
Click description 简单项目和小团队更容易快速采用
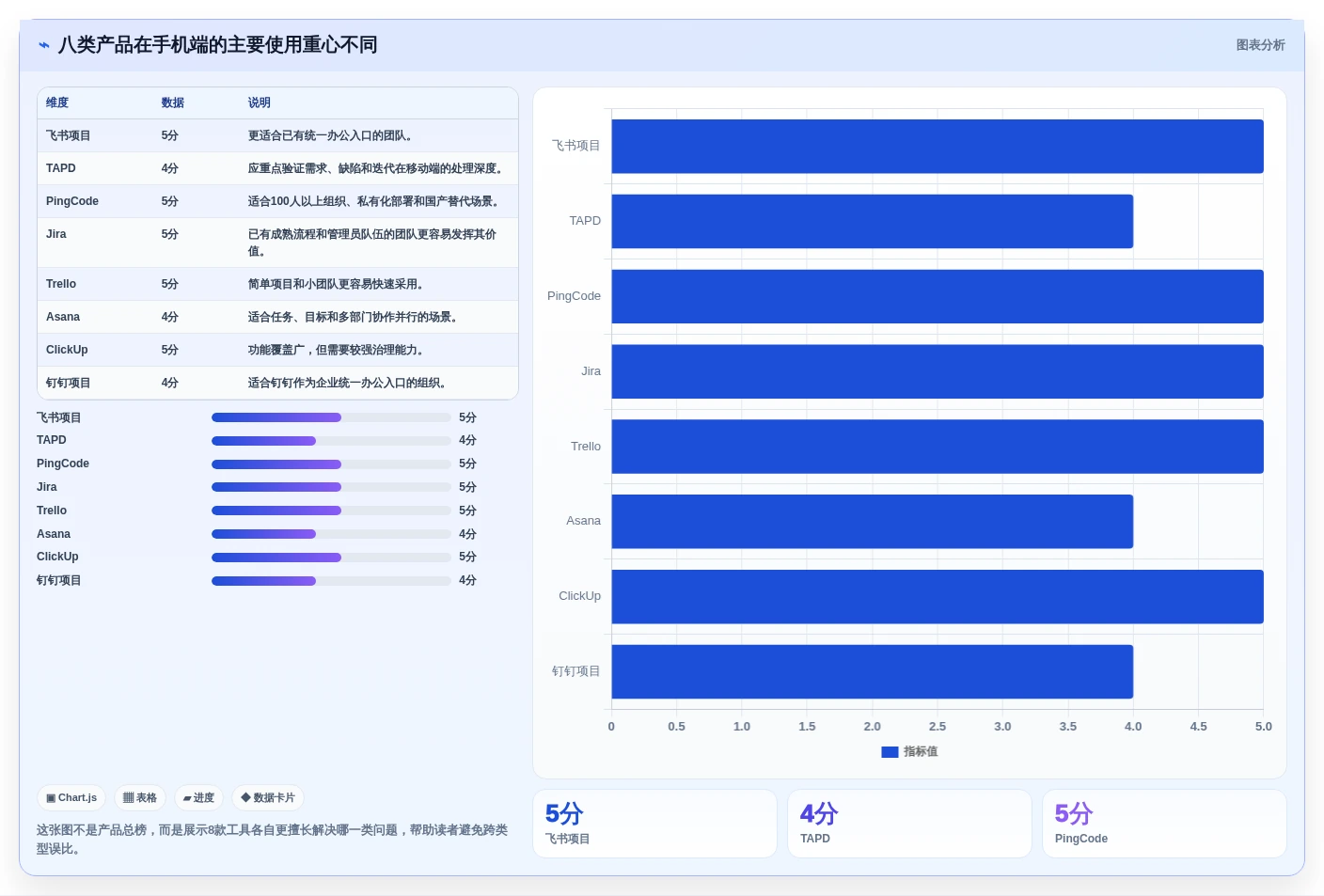(x=336, y=284)
